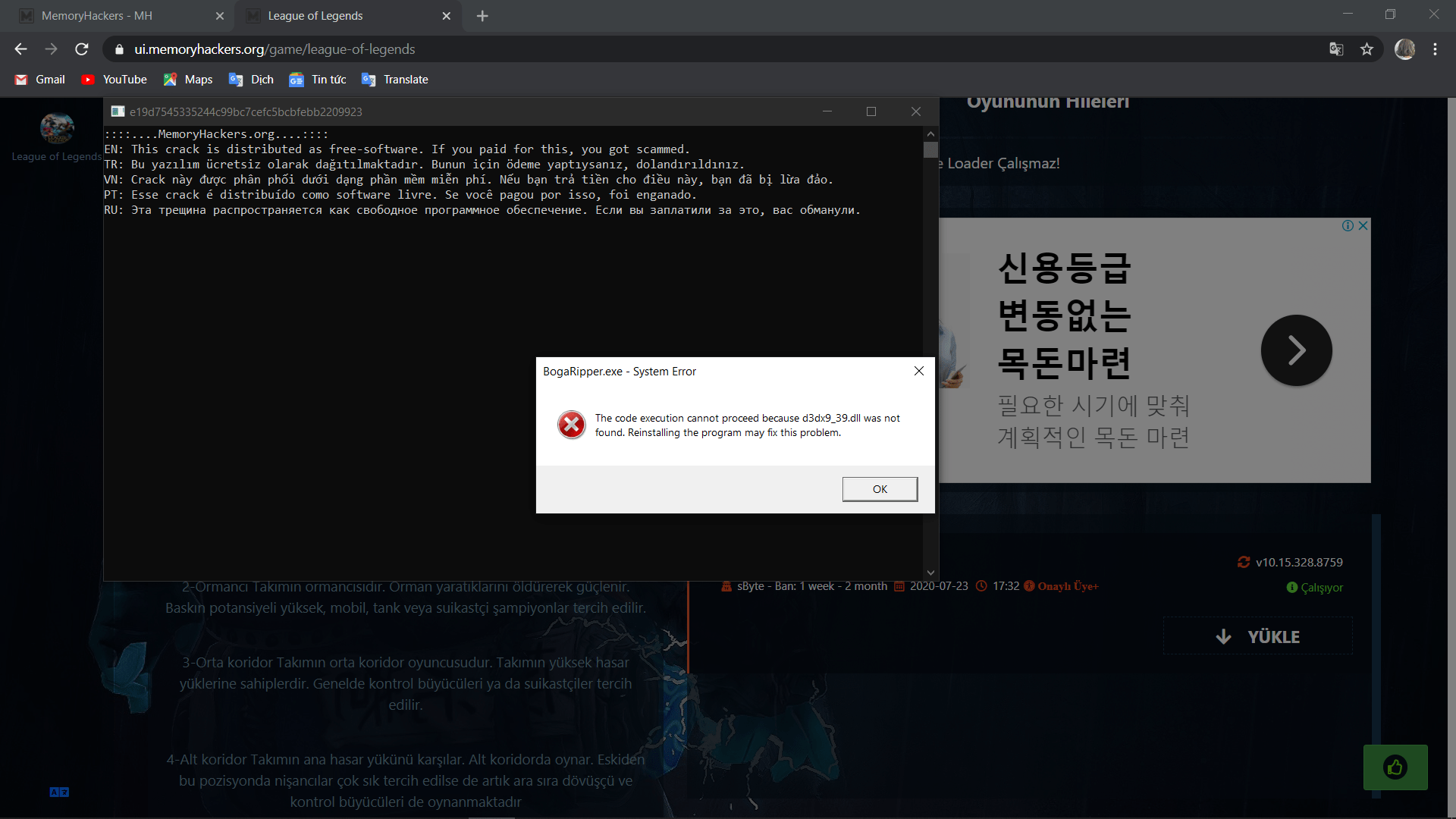Screen dimensions: 1456x819
Task: Open the ad info icon
Action: tap(1348, 226)
